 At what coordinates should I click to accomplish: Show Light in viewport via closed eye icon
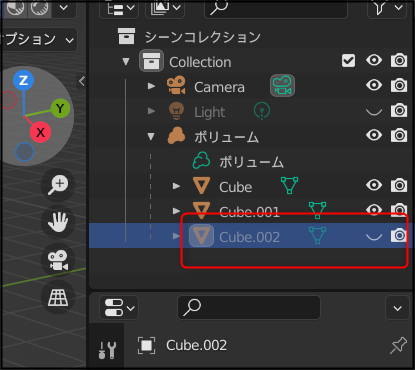pyautogui.click(x=374, y=112)
